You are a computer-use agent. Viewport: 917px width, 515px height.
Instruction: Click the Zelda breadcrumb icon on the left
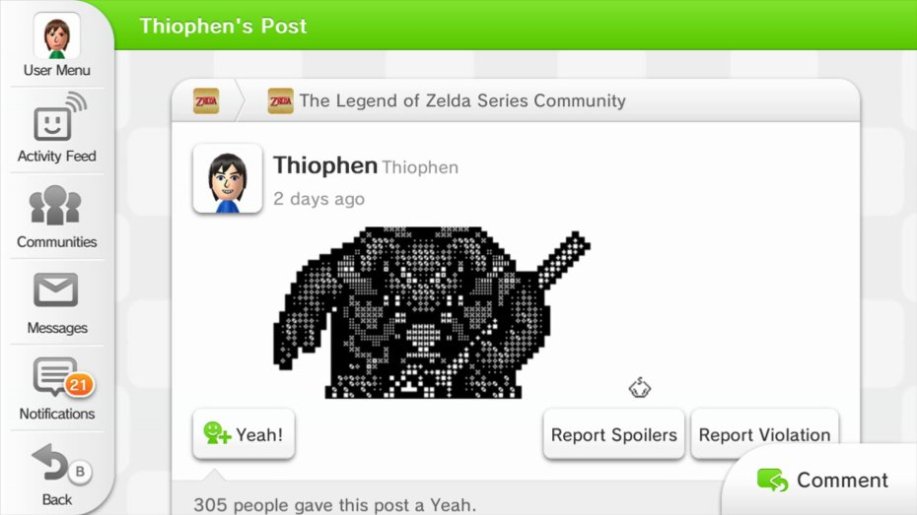(x=206, y=101)
